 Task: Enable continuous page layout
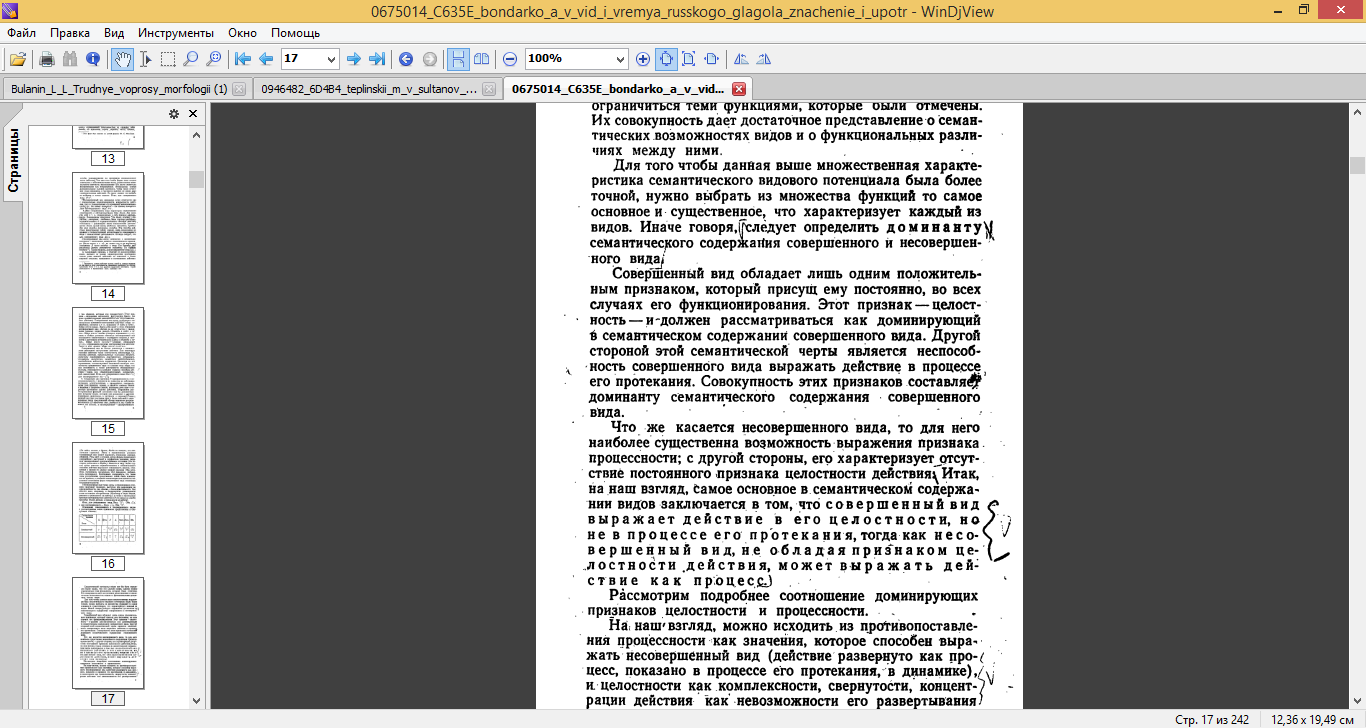pos(458,59)
